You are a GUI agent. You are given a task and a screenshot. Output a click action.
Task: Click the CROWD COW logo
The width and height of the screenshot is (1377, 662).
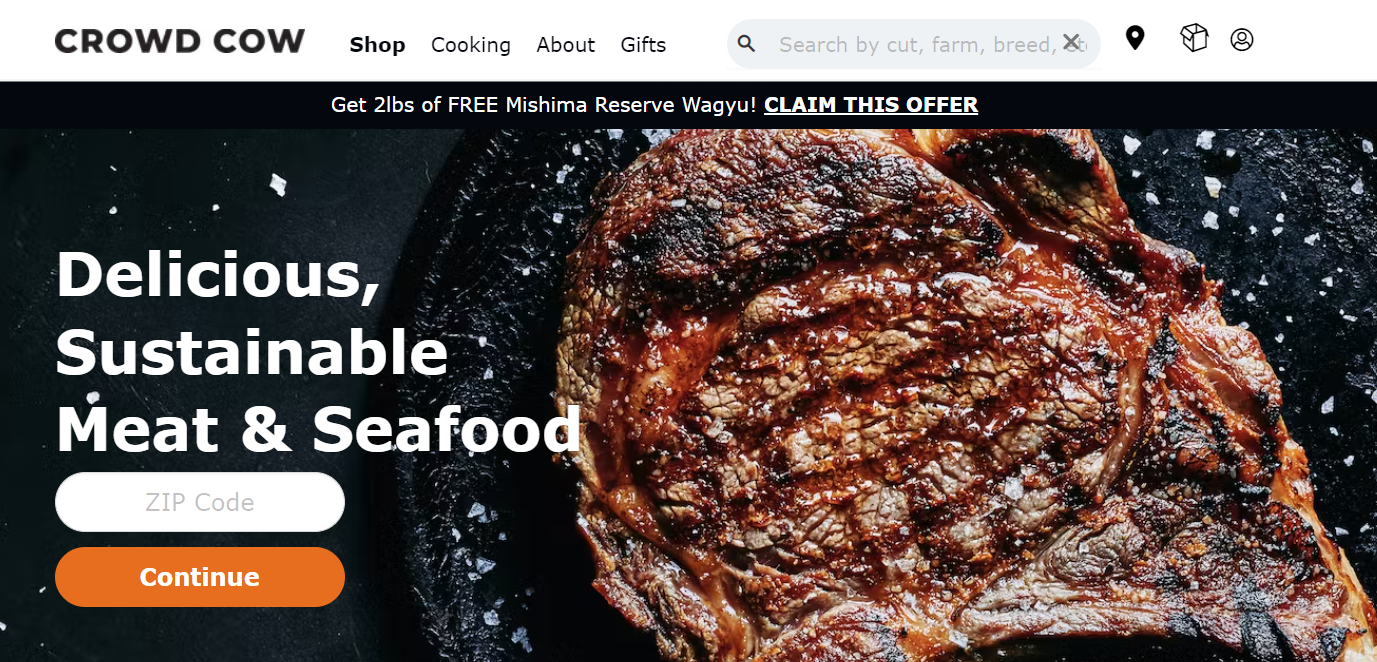point(180,41)
